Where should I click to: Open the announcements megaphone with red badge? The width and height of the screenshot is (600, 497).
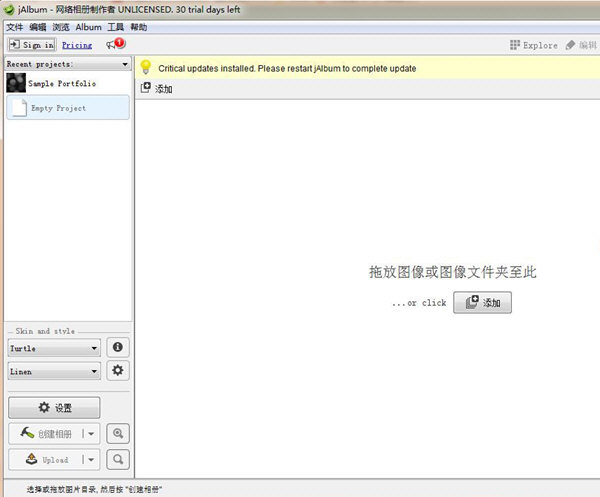pyautogui.click(x=115, y=44)
